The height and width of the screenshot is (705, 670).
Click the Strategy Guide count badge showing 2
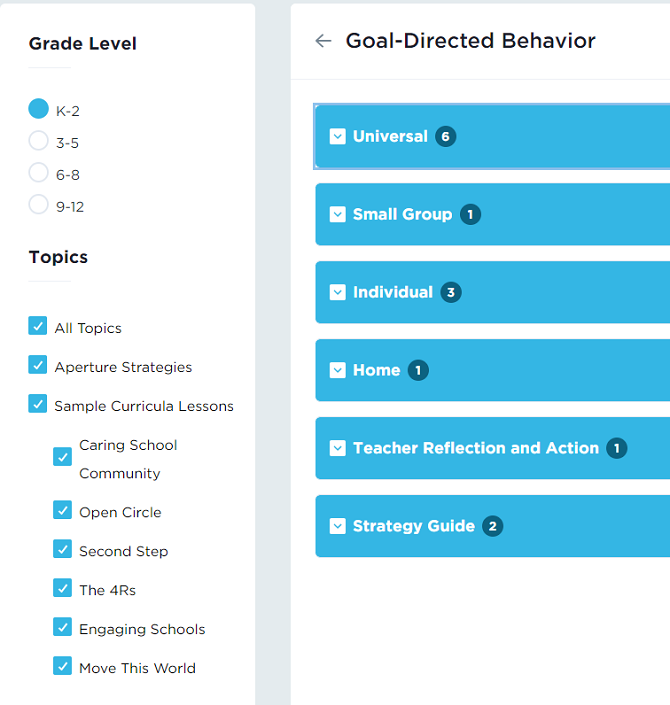coord(492,527)
